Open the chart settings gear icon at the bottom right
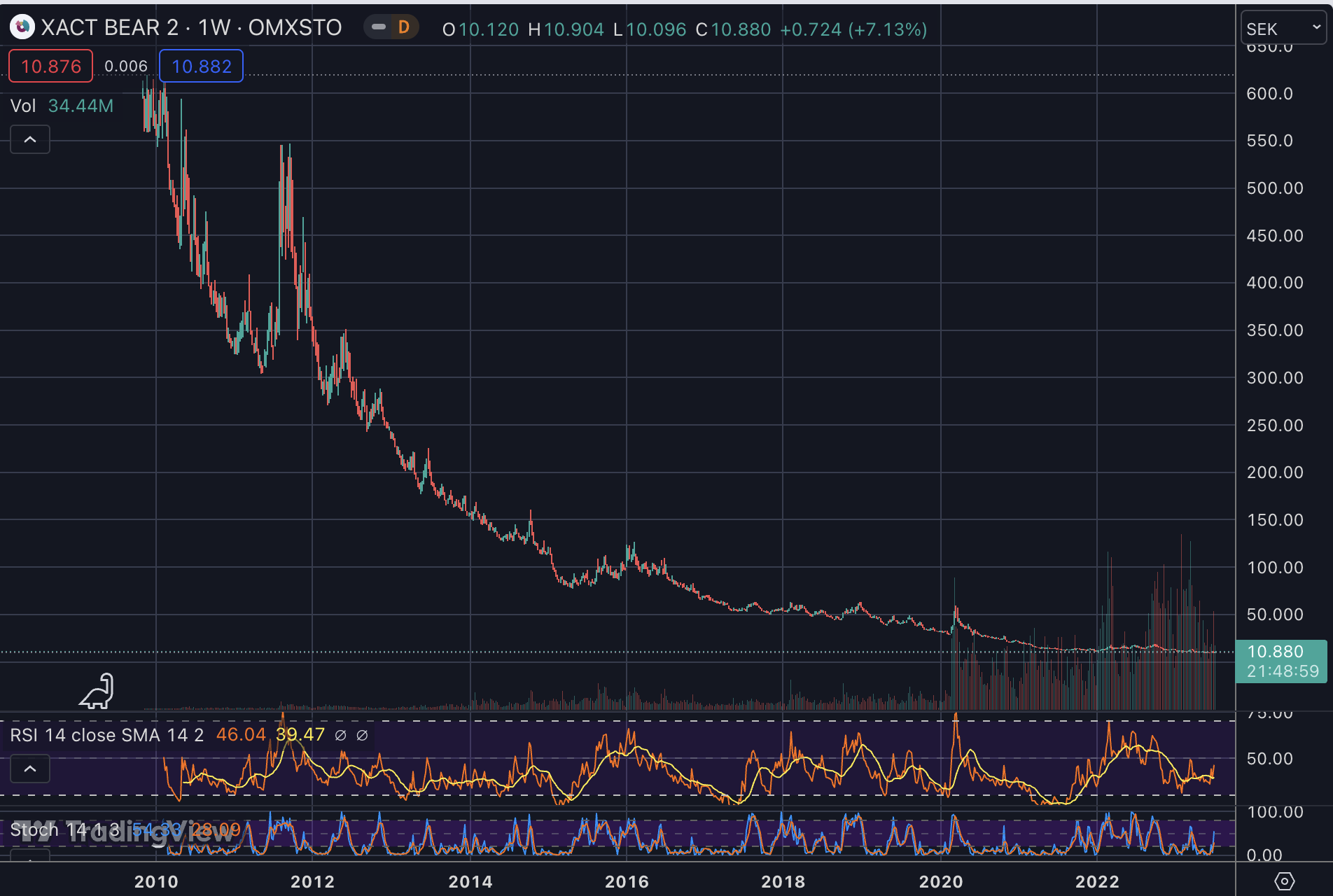Viewport: 1333px width, 896px height. 1284,881
